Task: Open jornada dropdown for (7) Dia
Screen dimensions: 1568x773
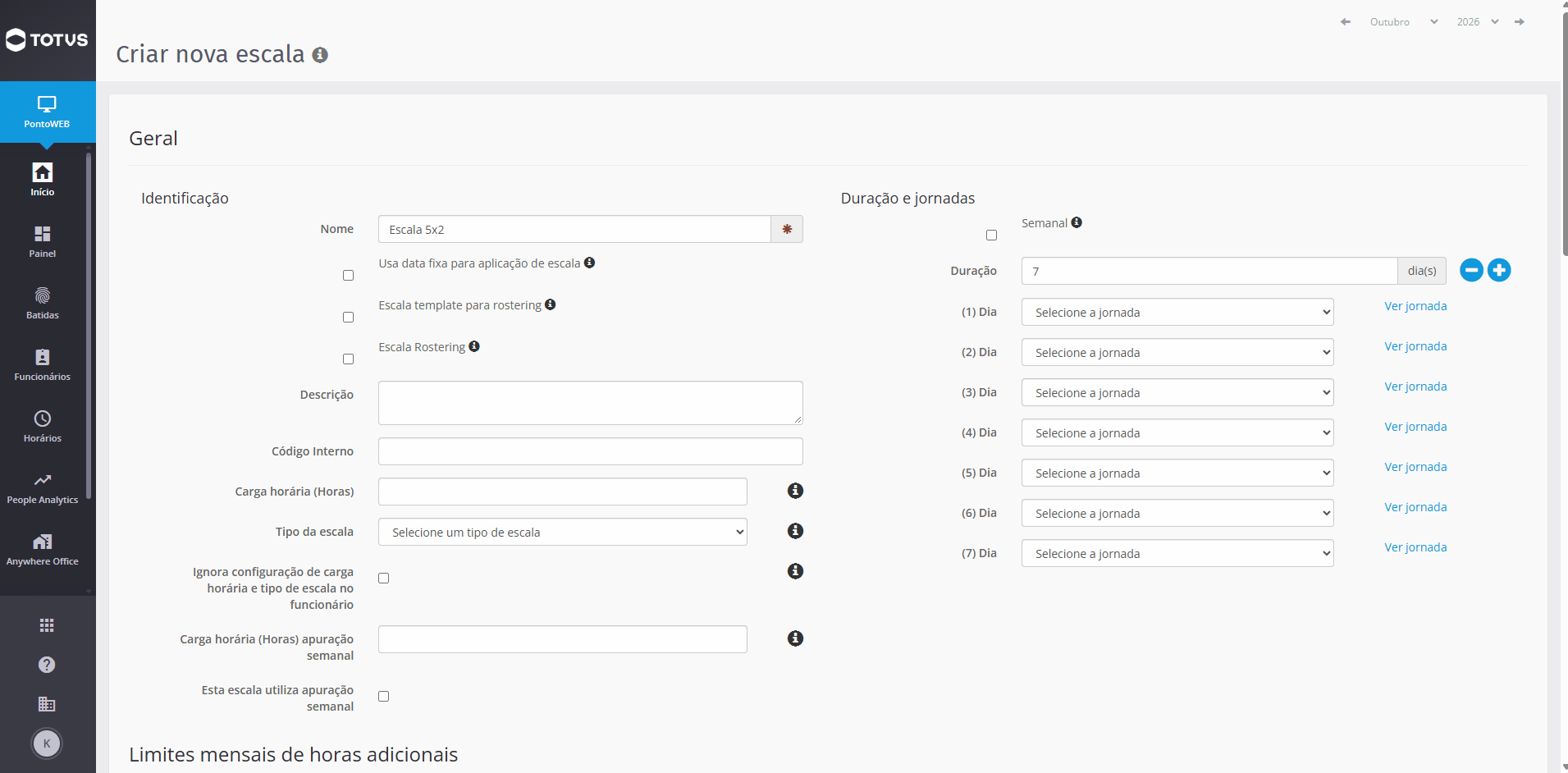Action: pos(1177,553)
